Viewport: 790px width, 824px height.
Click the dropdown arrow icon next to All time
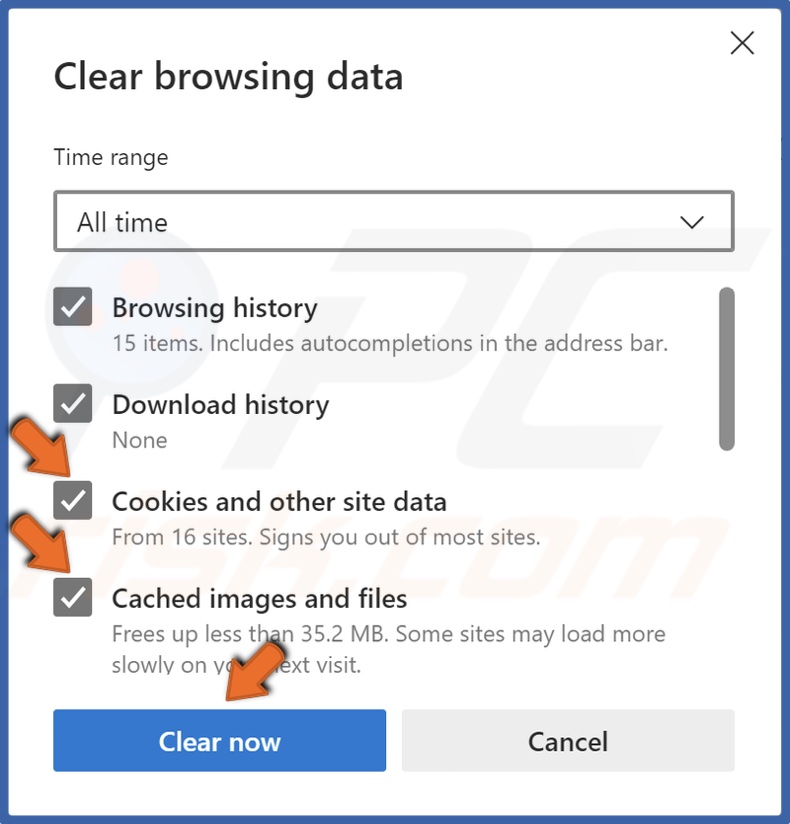click(689, 221)
